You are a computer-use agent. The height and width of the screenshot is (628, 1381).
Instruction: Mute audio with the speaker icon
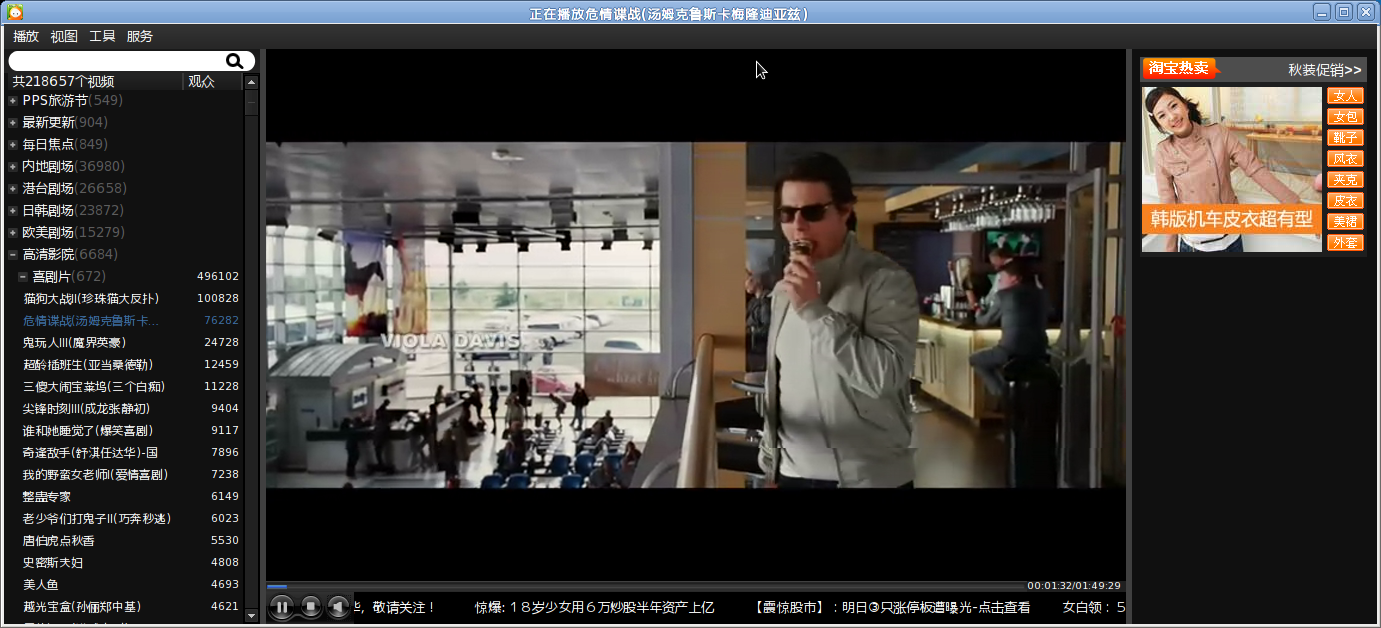point(339,606)
